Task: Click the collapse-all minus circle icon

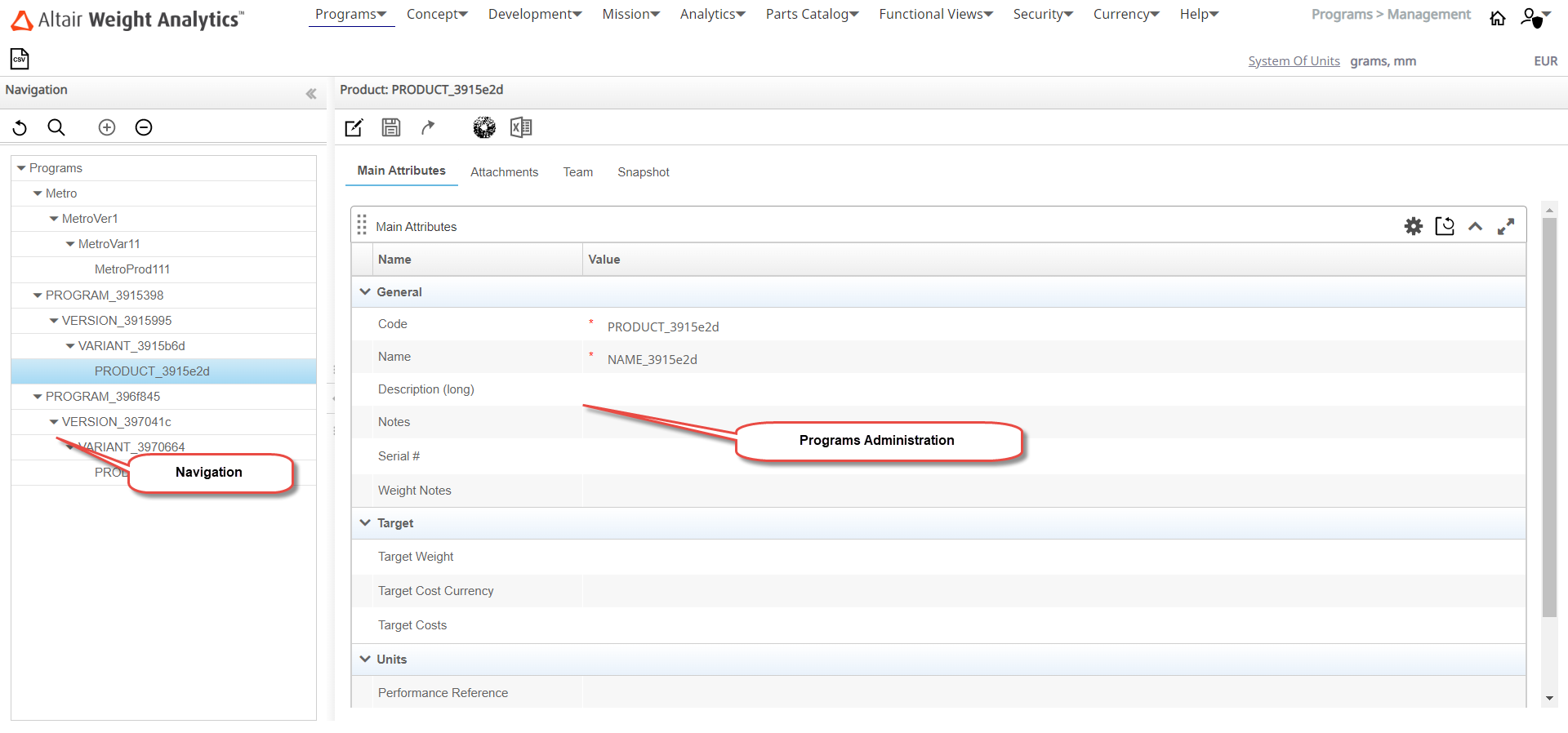Action: coord(144,127)
